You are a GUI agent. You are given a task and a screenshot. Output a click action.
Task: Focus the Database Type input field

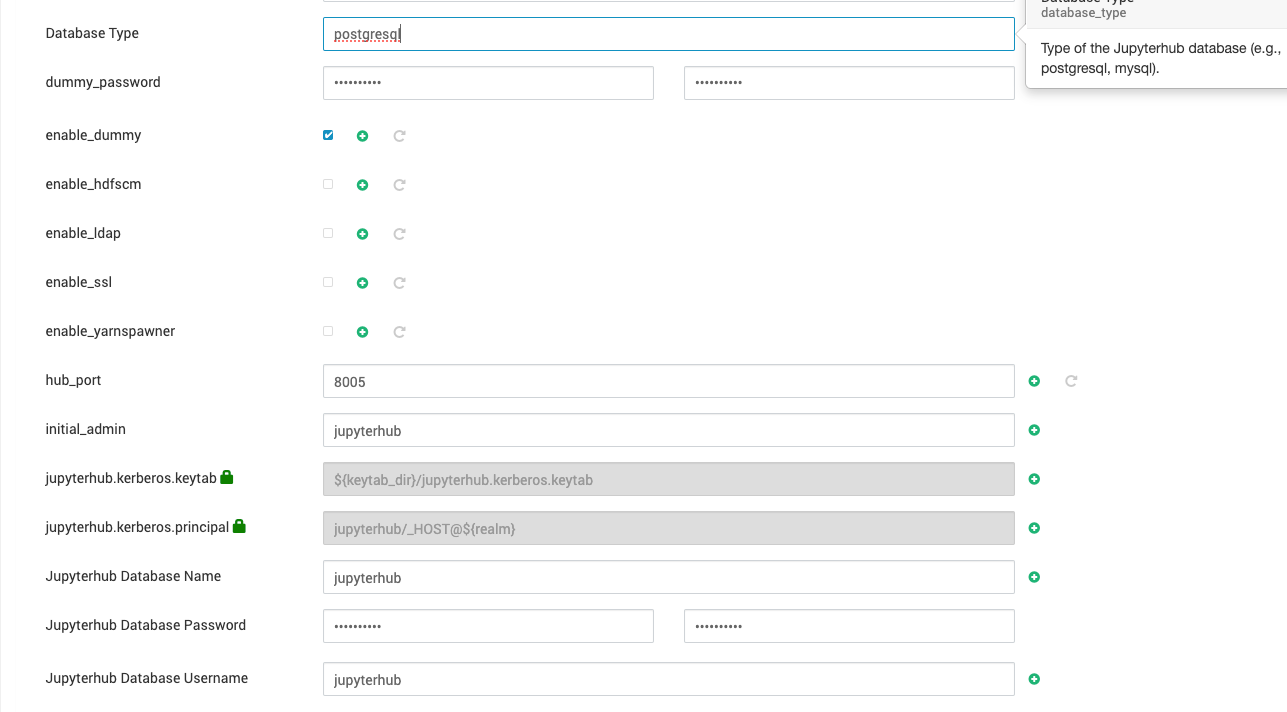(669, 34)
